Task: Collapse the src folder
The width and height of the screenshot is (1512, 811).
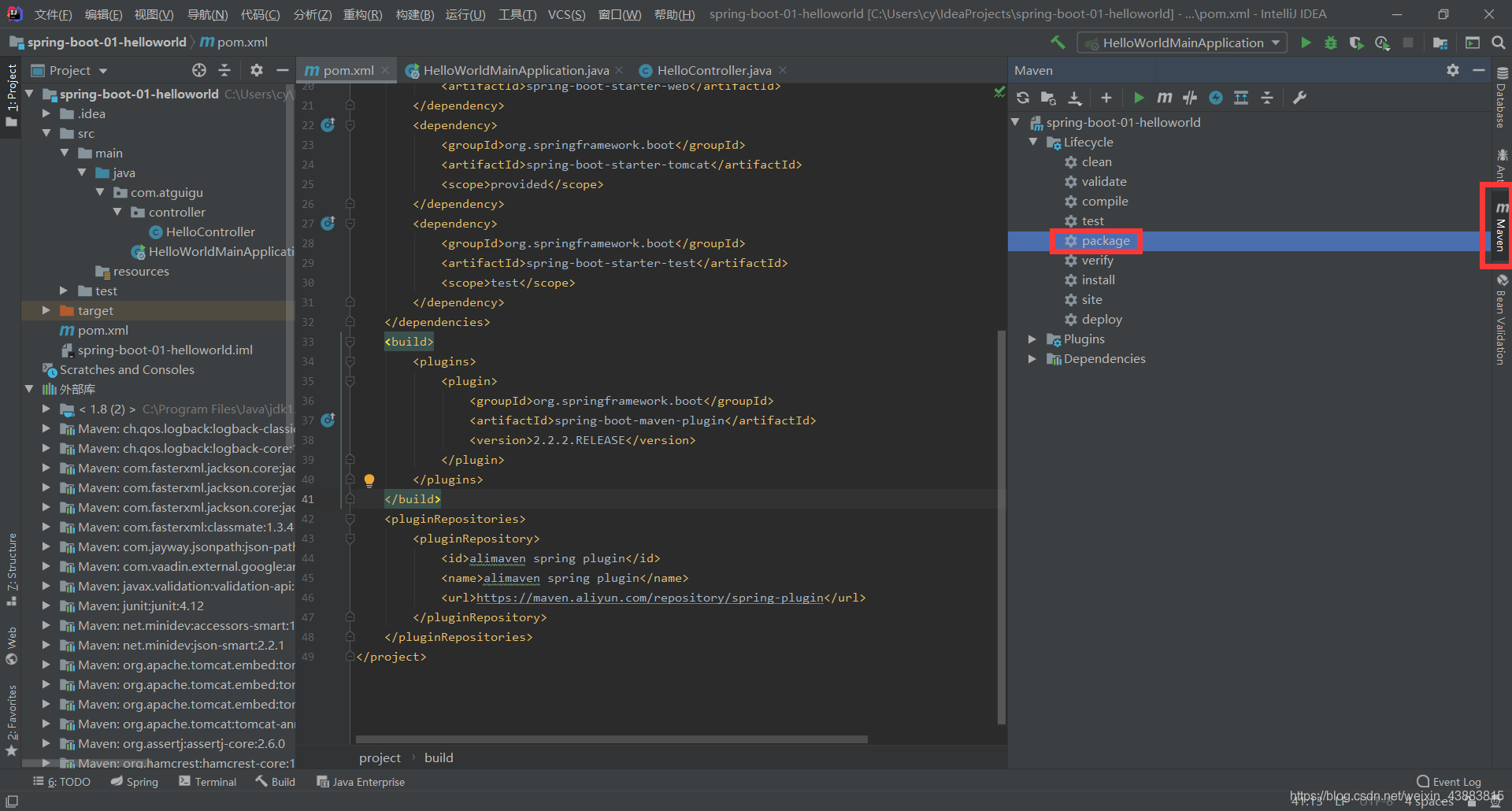Action: click(x=46, y=133)
